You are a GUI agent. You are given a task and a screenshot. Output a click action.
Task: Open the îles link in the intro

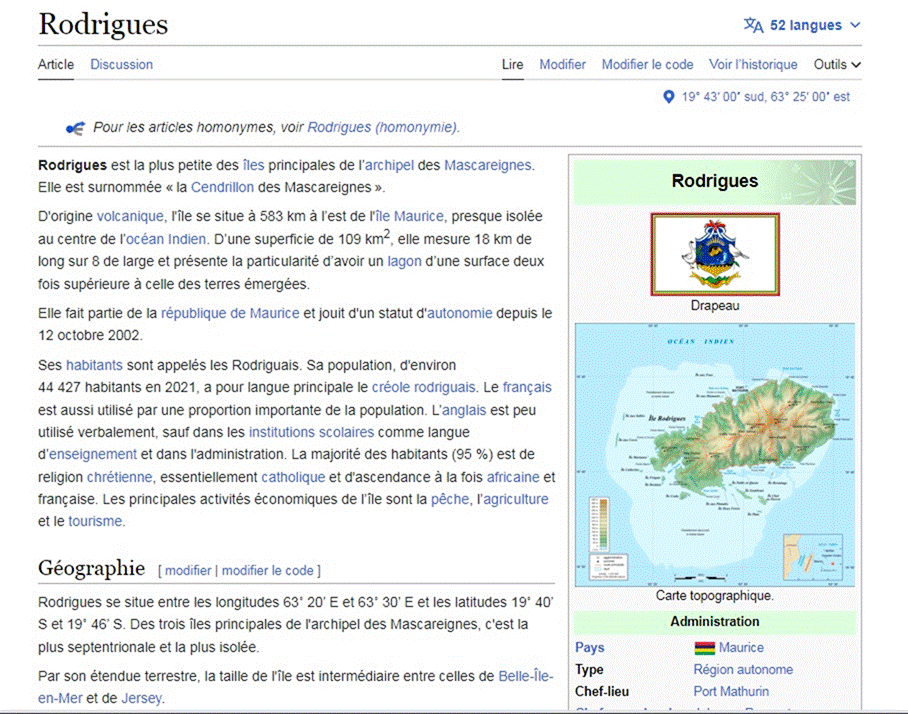coord(254,165)
